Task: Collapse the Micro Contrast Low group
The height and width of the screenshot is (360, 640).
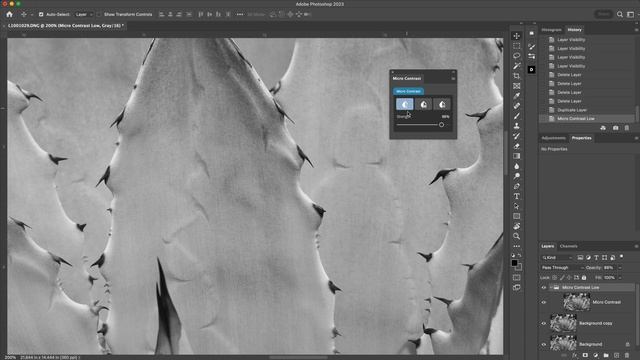Action: [551, 288]
